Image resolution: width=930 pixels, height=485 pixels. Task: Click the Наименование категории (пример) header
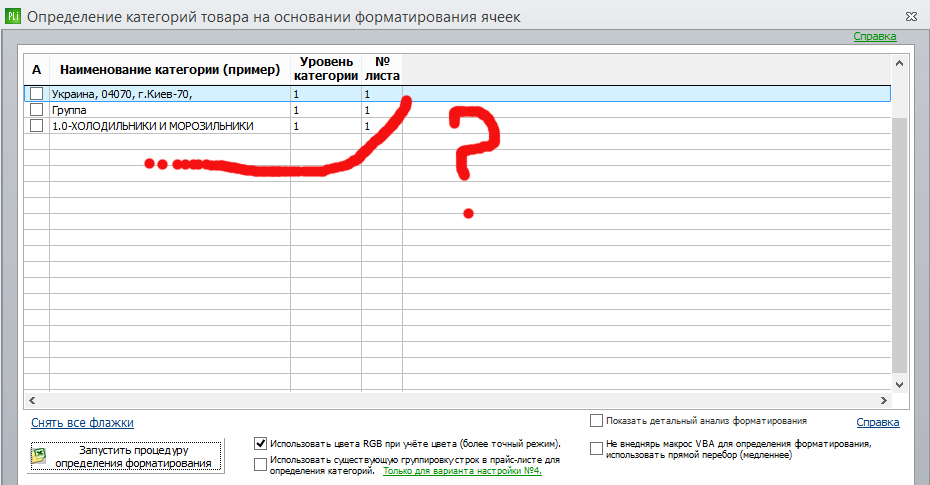170,70
